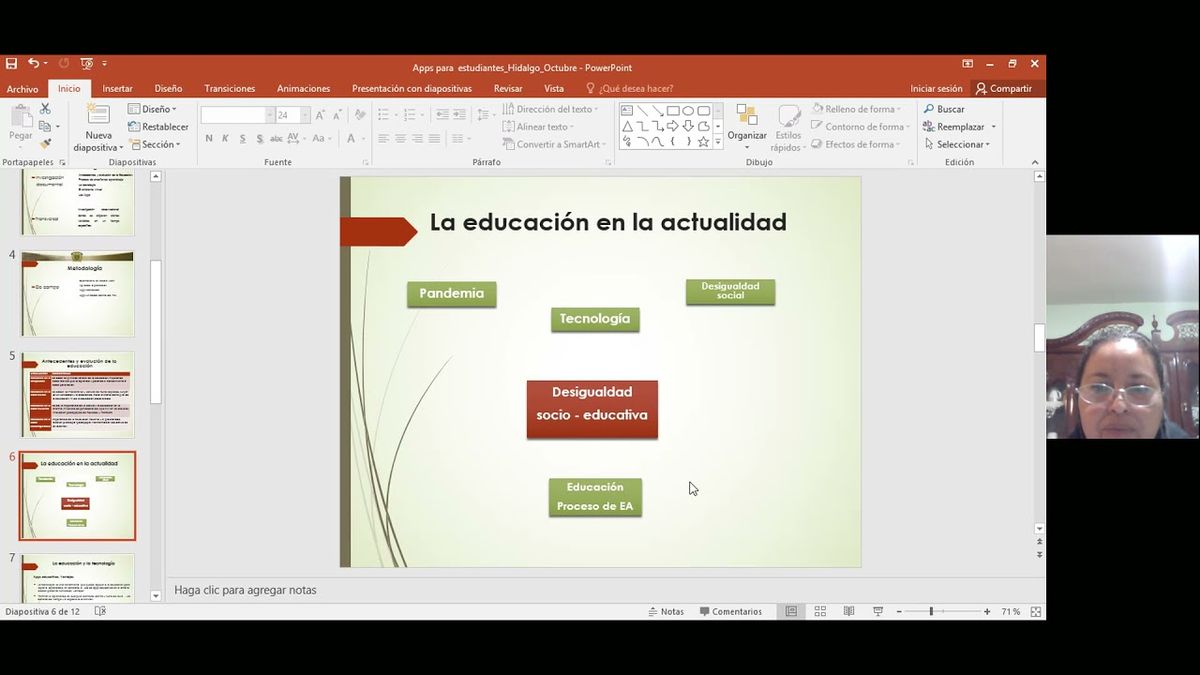
Task: Open font name combo box
Action: click(x=233, y=115)
